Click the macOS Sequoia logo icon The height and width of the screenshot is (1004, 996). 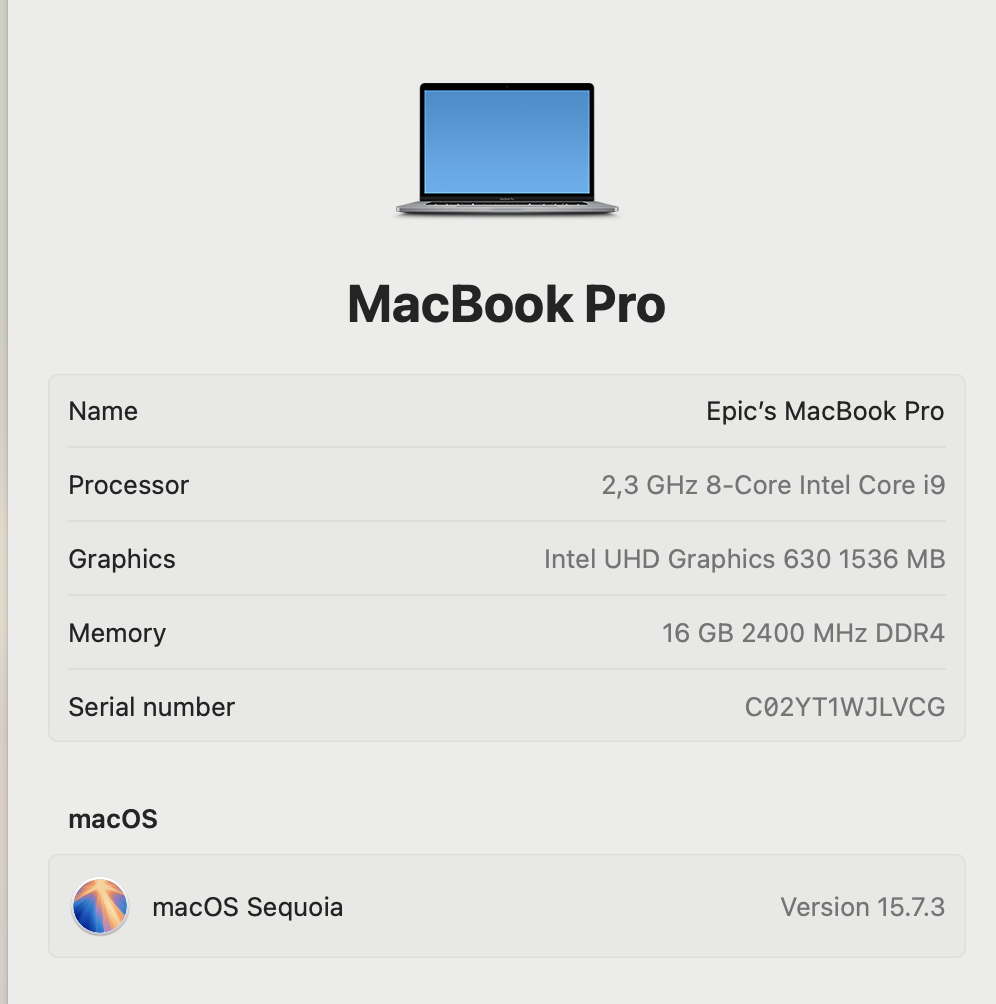pyautogui.click(x=100, y=906)
